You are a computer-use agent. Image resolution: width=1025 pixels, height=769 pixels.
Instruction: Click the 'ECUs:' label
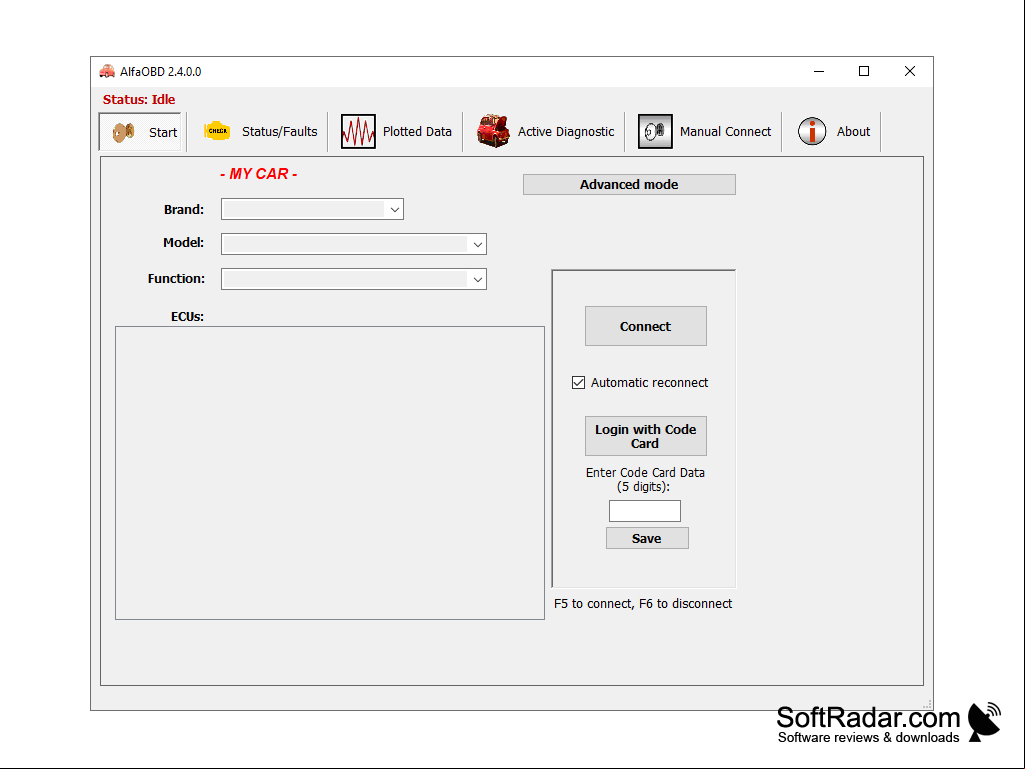click(187, 316)
